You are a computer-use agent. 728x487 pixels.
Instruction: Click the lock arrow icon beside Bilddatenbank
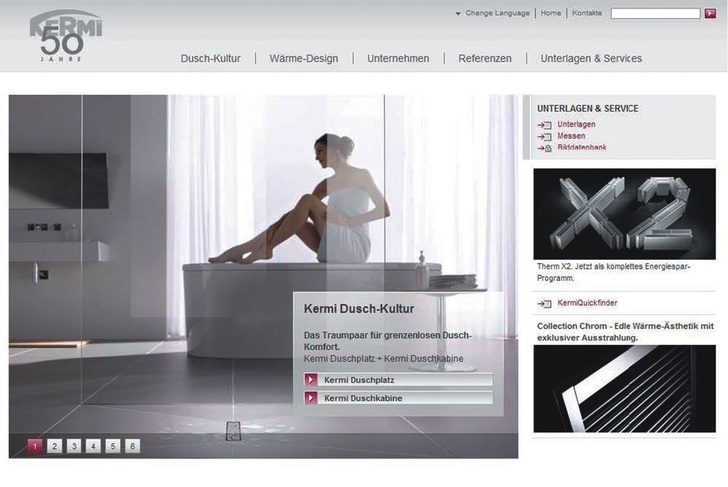[x=544, y=148]
